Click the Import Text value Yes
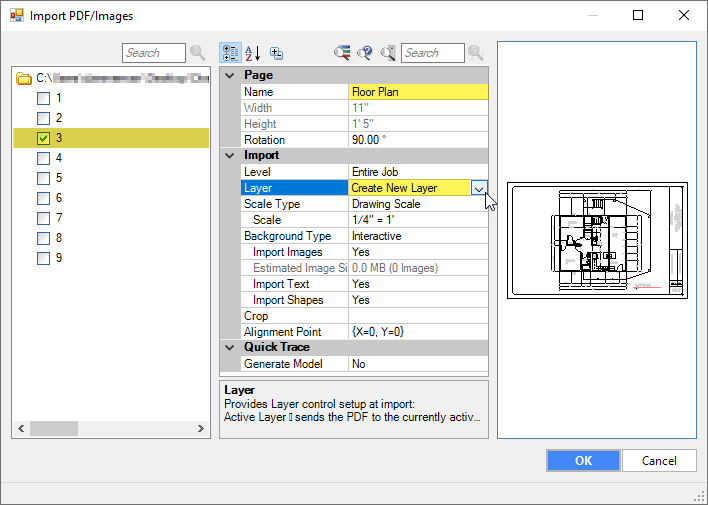This screenshot has width=708, height=505. (x=418, y=284)
